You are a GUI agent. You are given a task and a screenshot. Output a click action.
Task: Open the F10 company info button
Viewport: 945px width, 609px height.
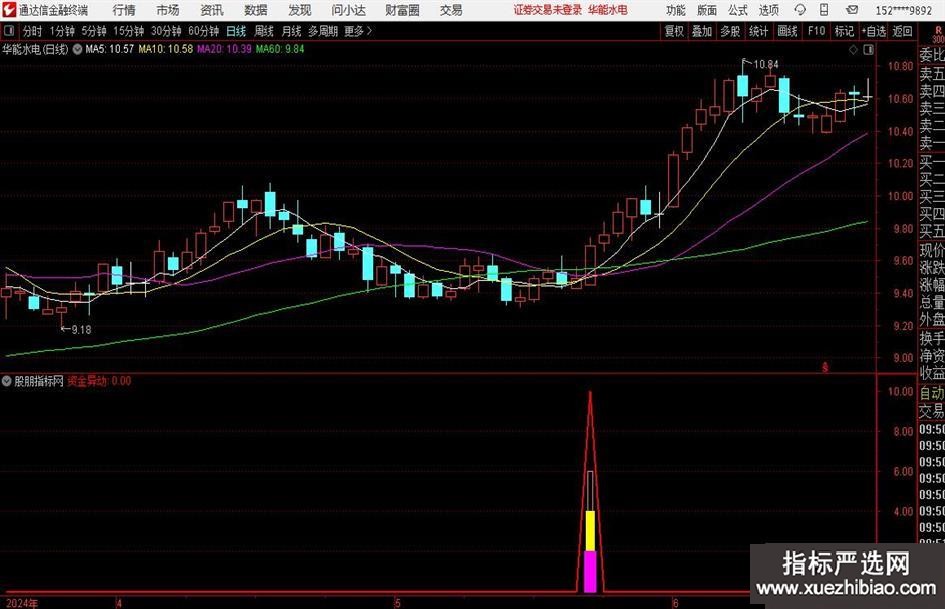[817, 31]
